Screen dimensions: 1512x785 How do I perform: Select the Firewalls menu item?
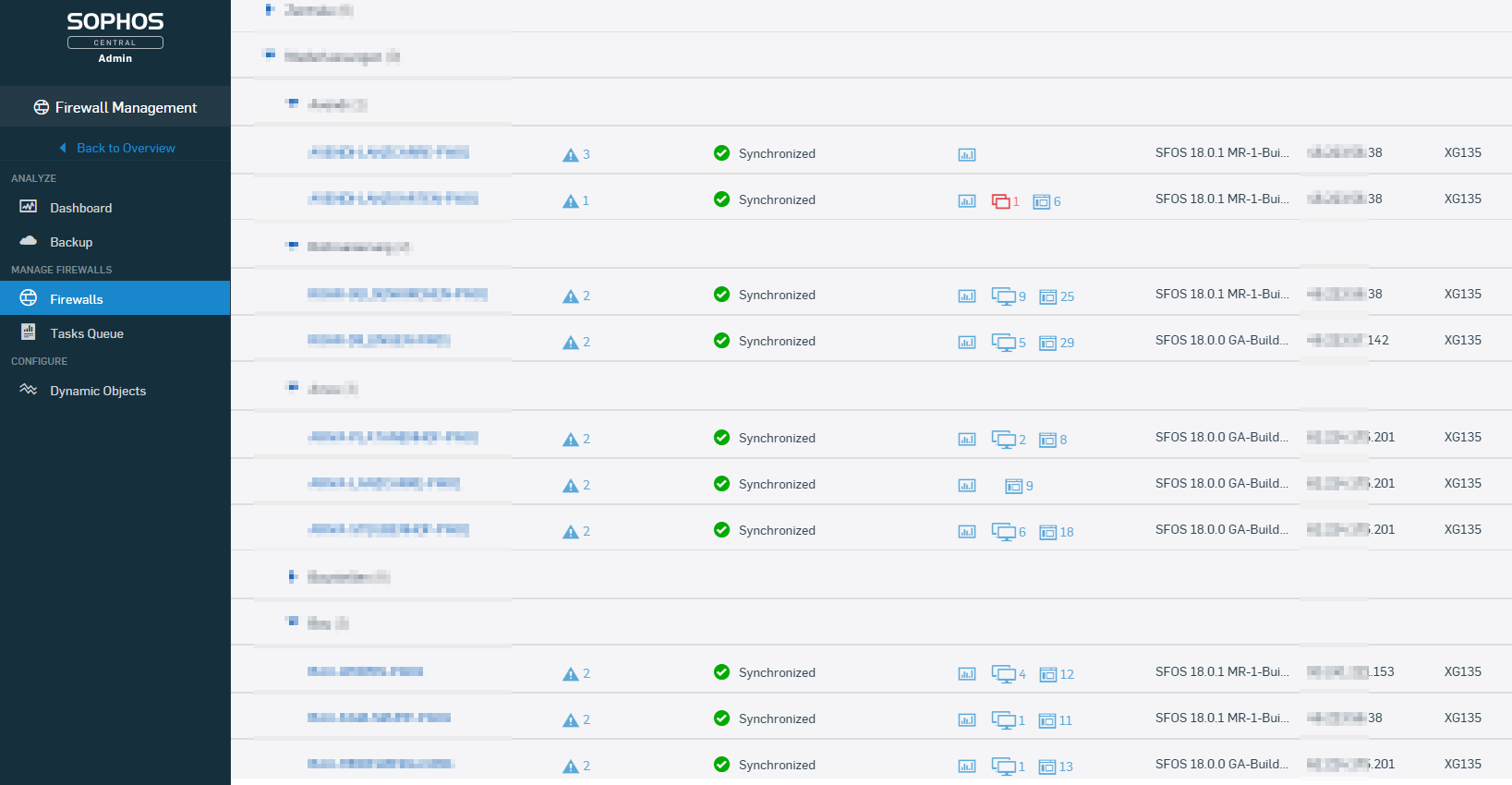pos(115,298)
